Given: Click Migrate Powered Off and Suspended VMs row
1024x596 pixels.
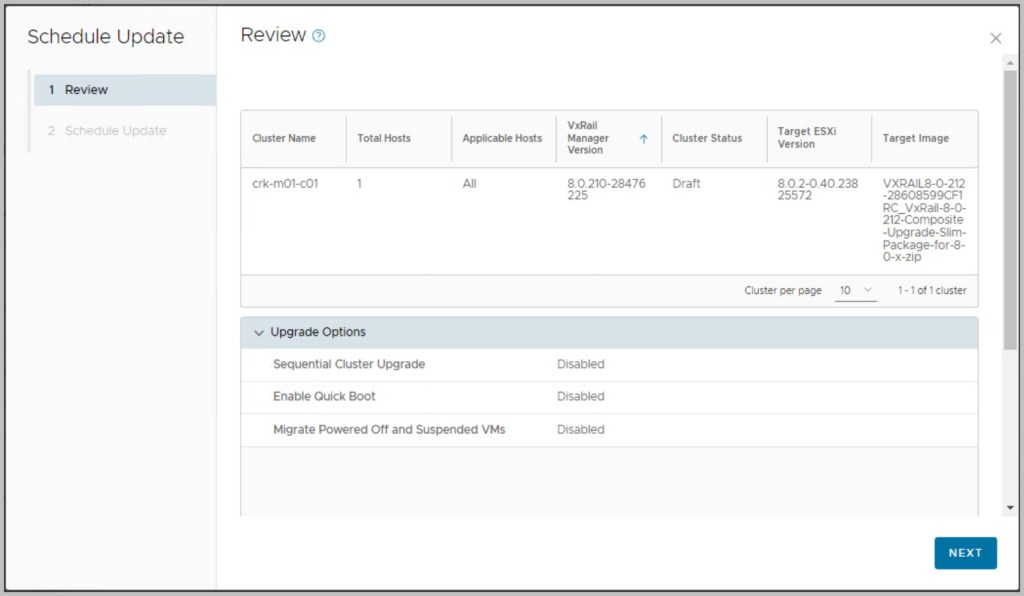Looking at the screenshot, I should click(389, 430).
